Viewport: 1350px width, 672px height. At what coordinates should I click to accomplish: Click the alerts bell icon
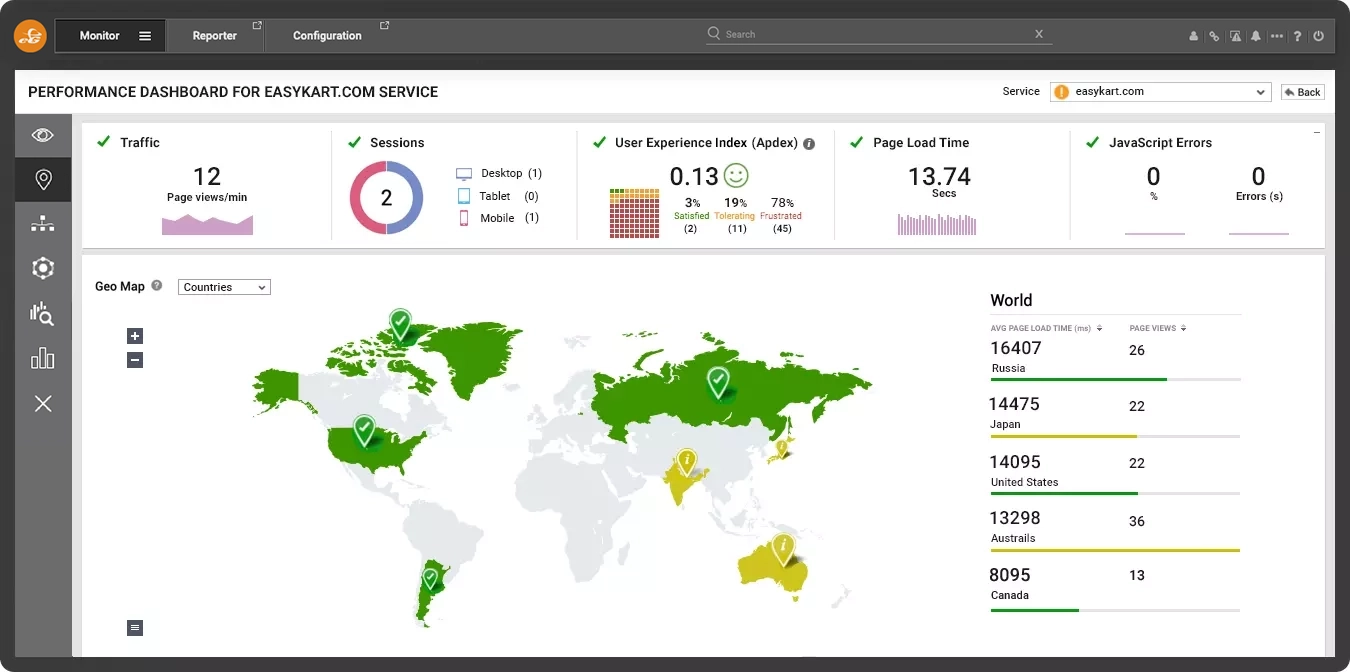click(1256, 36)
